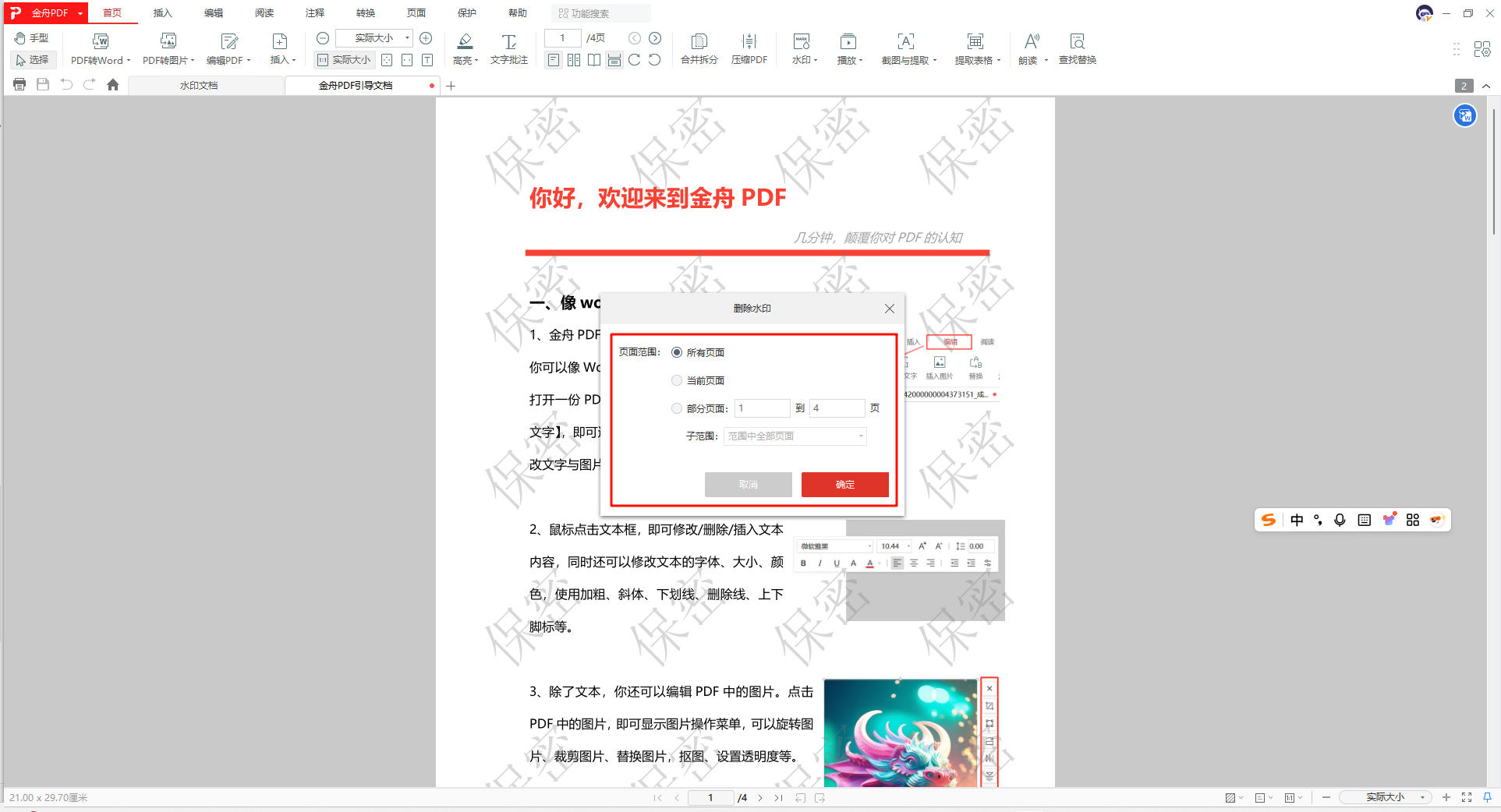1501x812 pixels.
Task: Click the 文字批注 text annotation tool
Action: [x=509, y=49]
